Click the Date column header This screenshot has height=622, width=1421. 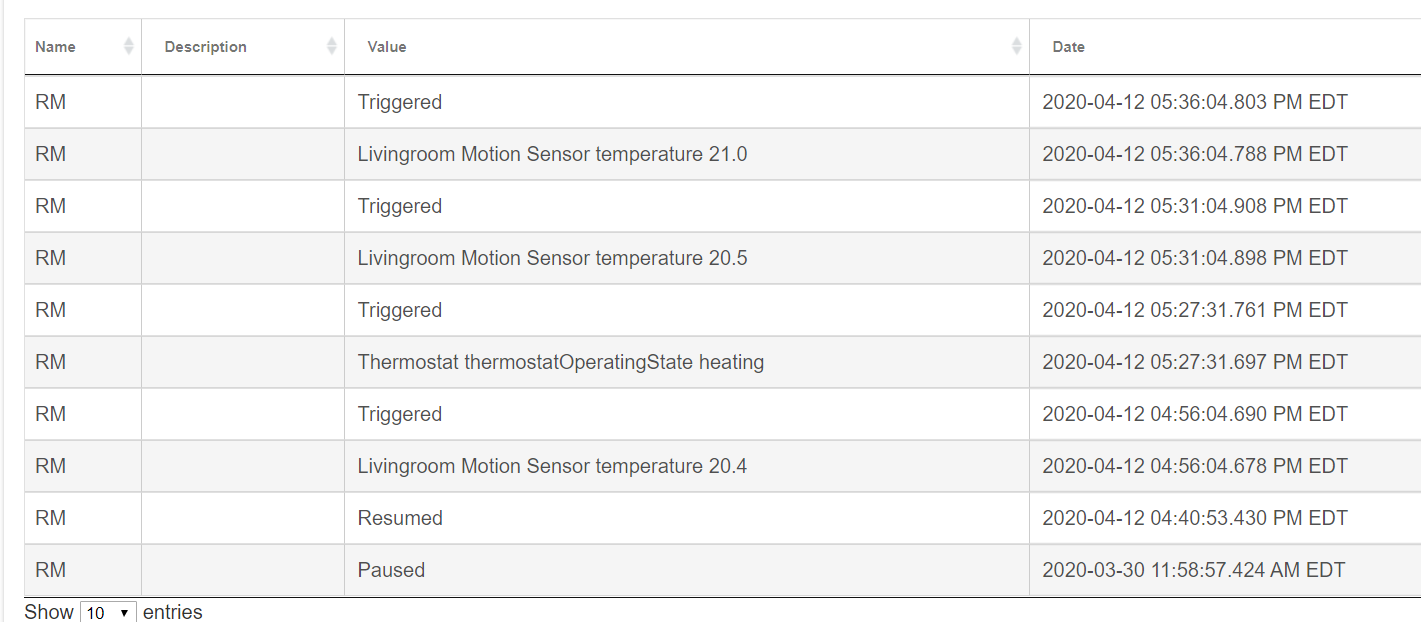(1225, 47)
